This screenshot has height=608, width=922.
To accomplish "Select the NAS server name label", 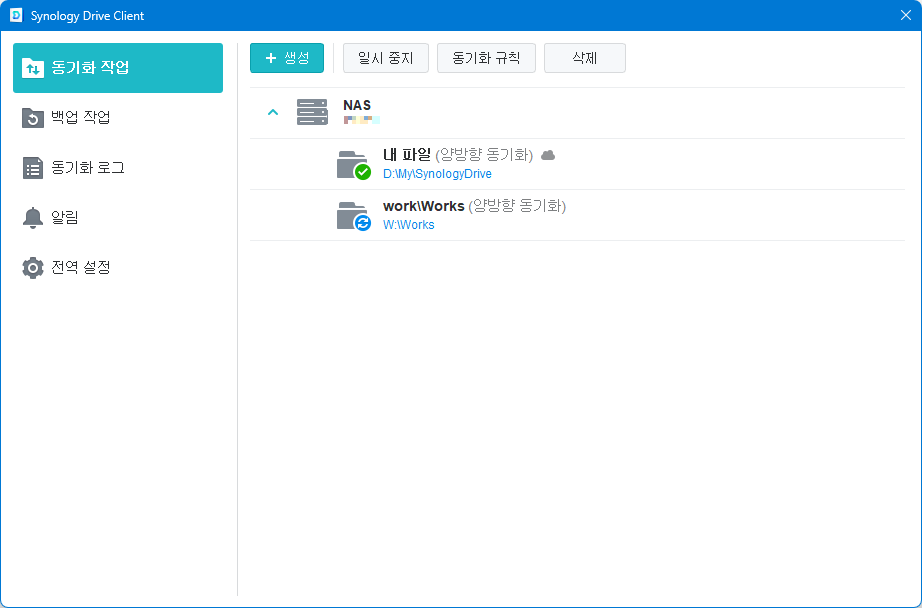I will pyautogui.click(x=357, y=105).
